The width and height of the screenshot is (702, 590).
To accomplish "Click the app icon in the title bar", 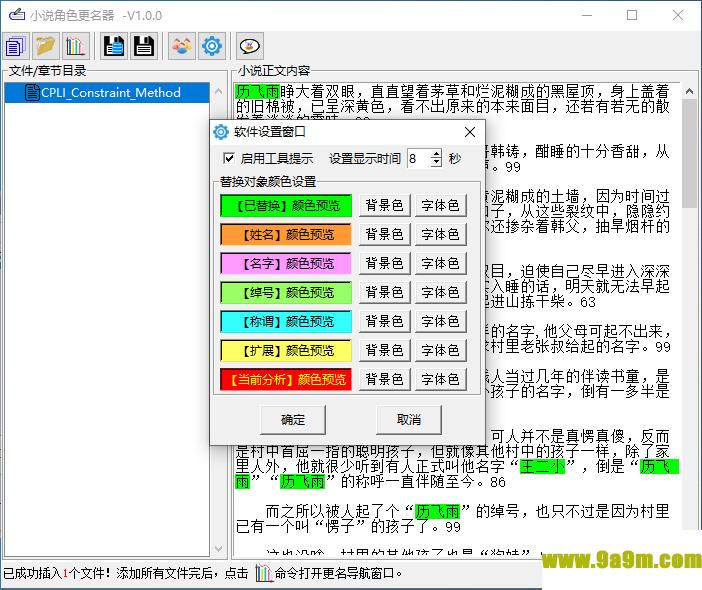I will 17,15.
